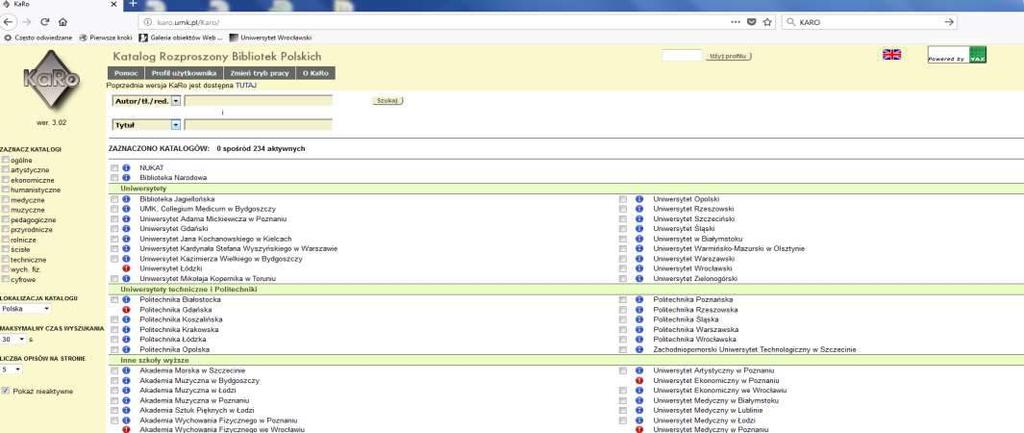
Task: Click the info icon next to NUKAT
Action: 126,168
